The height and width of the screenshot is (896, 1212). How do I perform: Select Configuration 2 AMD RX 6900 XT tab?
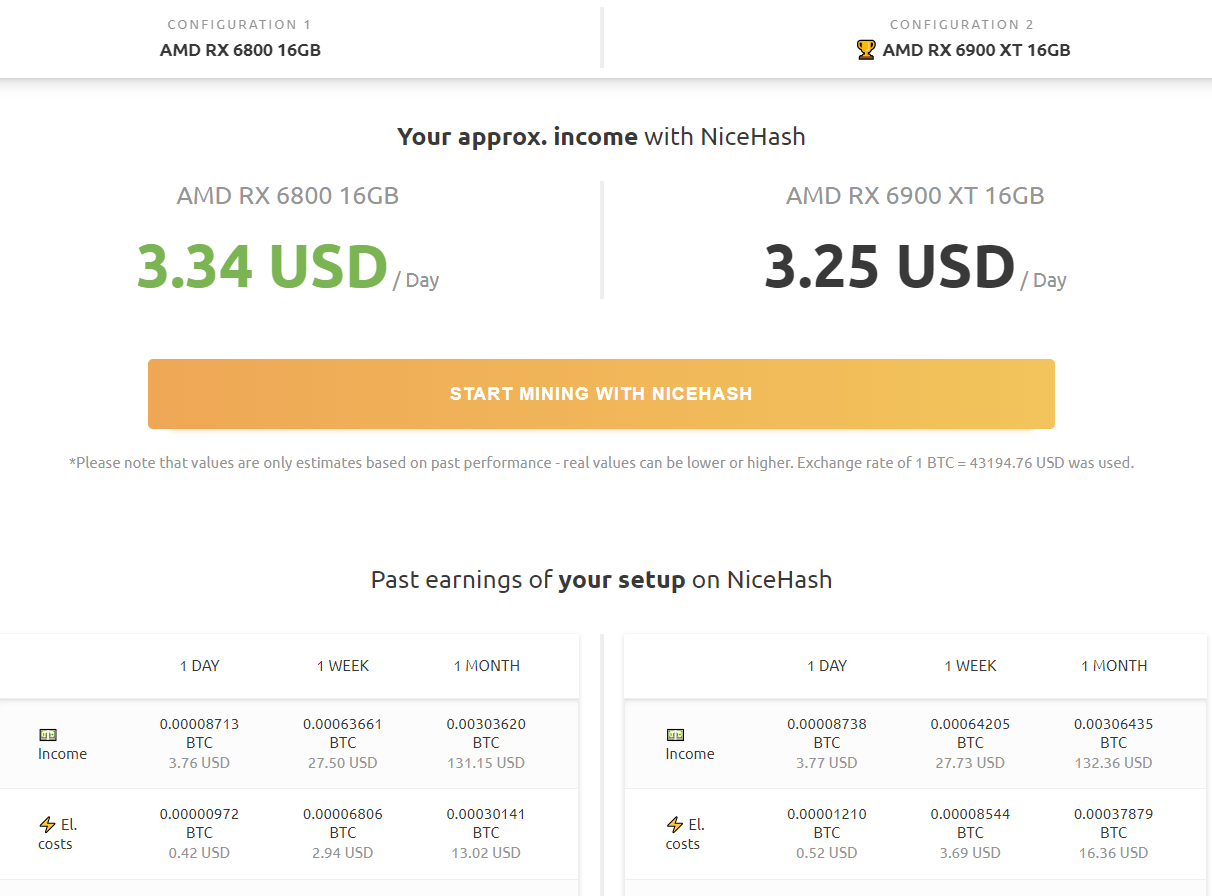click(x=962, y=38)
